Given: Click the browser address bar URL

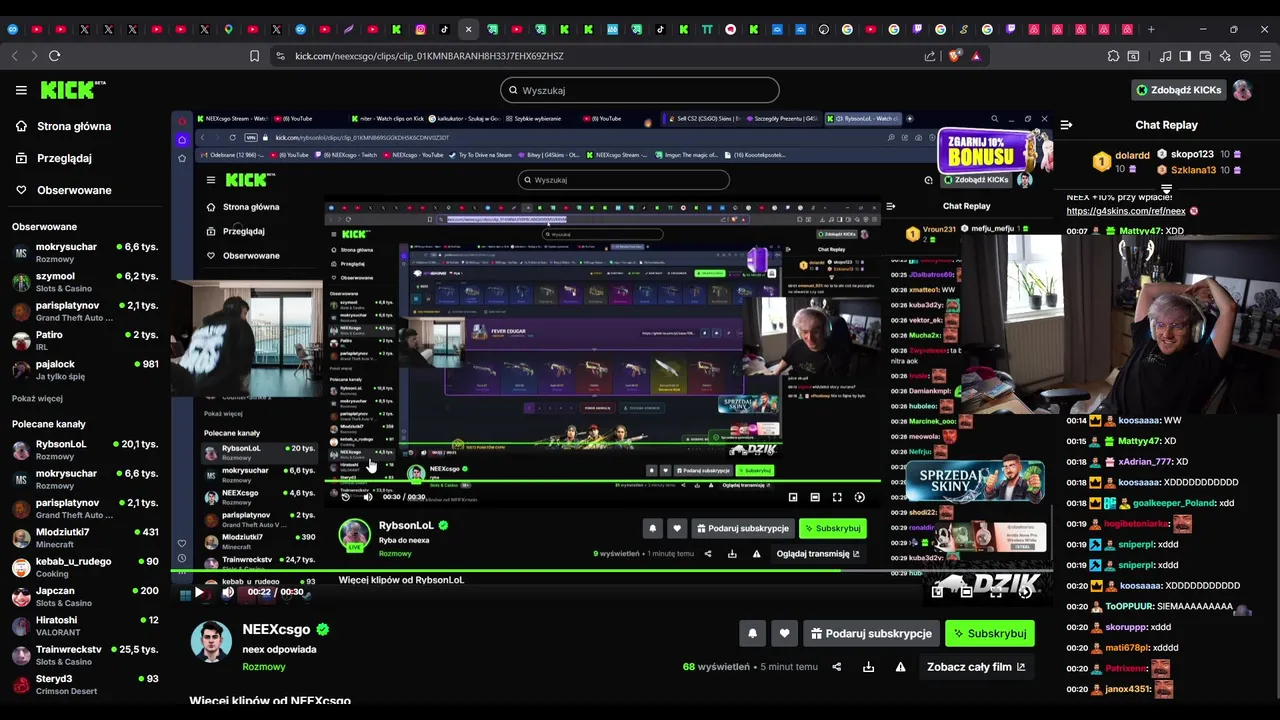Looking at the screenshot, I should (x=429, y=56).
